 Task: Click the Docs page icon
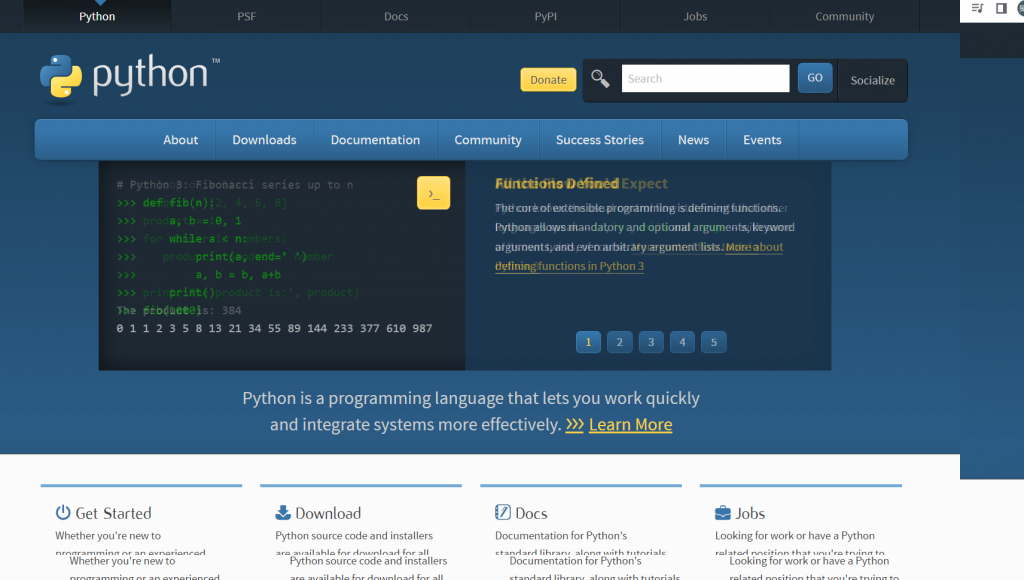(x=503, y=513)
